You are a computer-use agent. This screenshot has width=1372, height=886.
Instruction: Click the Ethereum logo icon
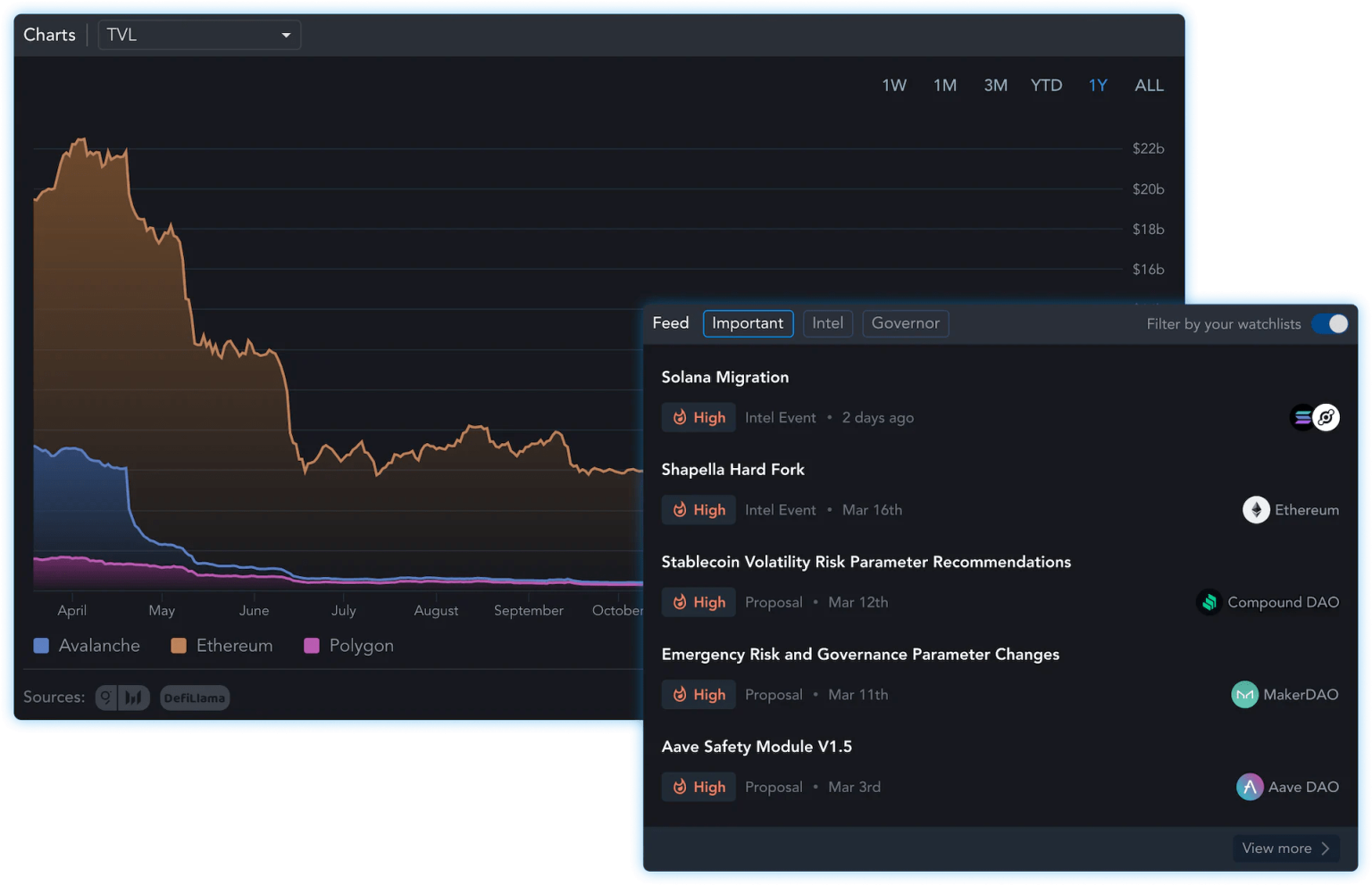[1256, 510]
